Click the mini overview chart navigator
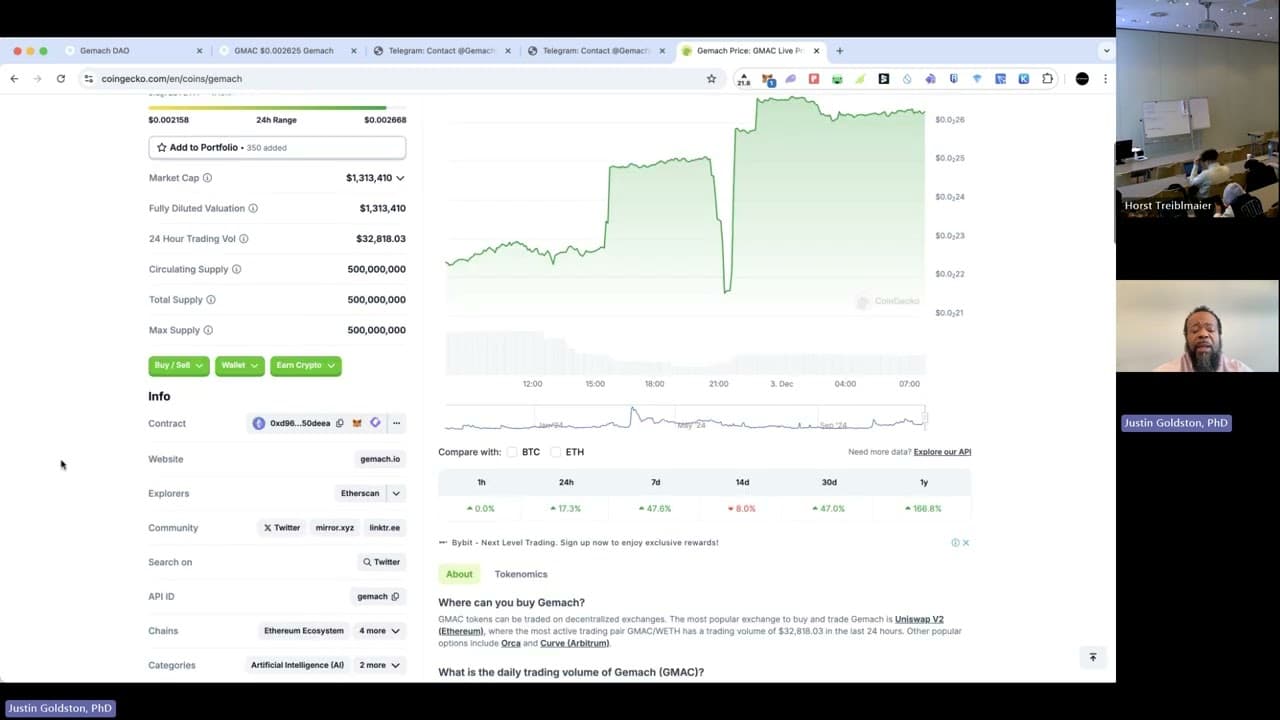 [685, 418]
